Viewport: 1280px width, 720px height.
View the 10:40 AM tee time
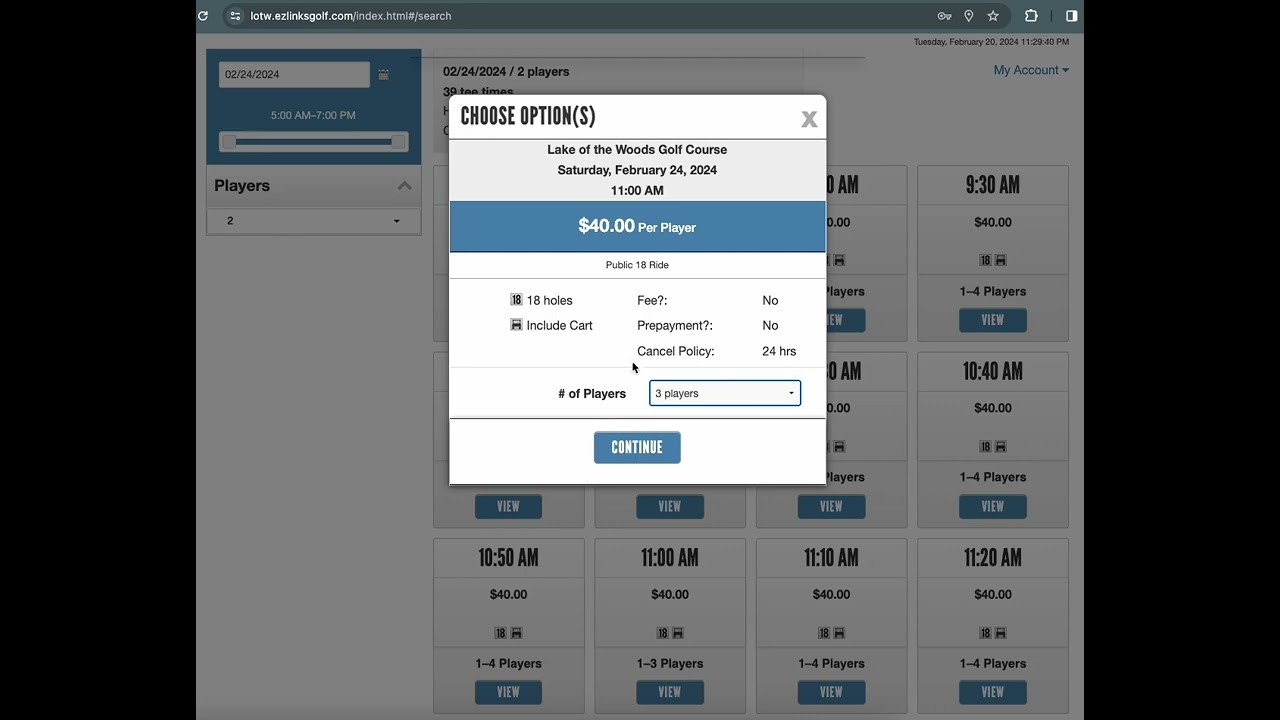point(993,507)
